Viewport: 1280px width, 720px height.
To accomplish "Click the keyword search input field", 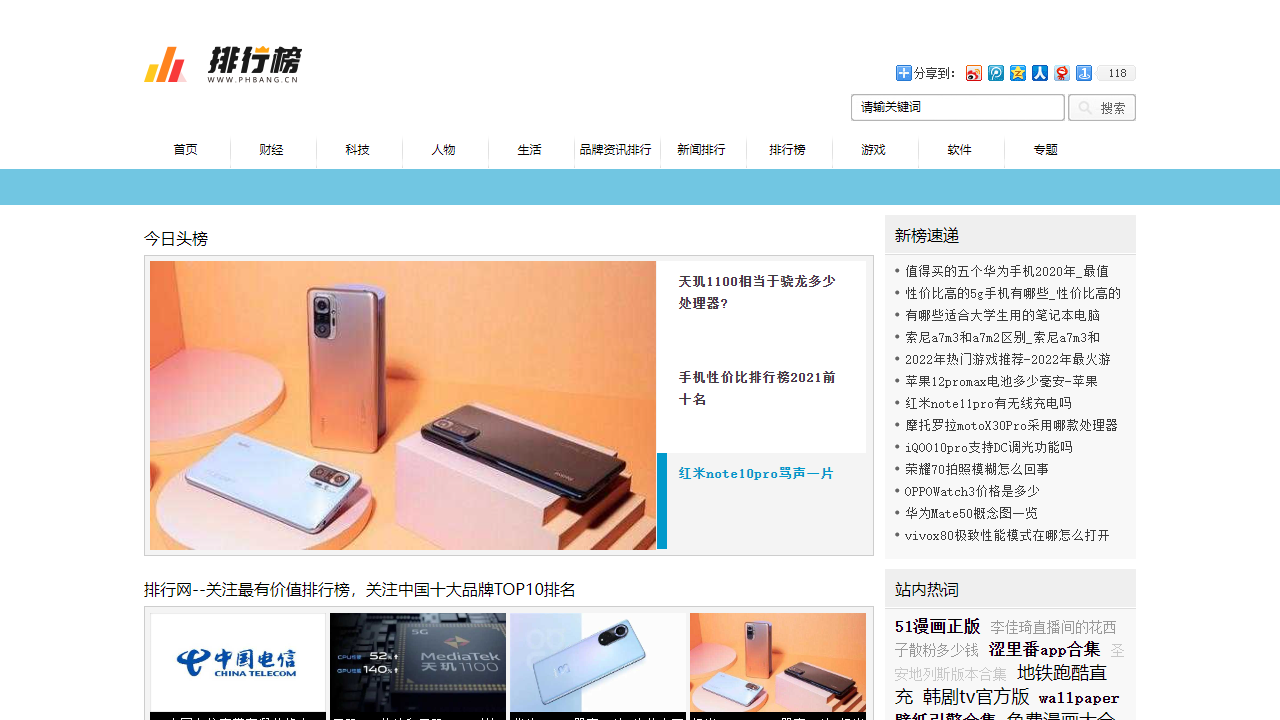I will [958, 107].
